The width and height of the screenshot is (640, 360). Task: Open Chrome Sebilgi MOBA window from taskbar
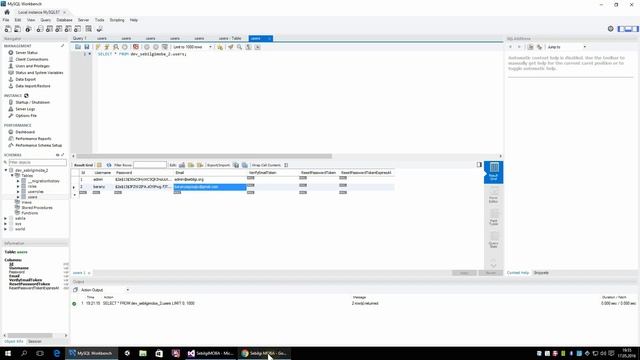click(264, 353)
